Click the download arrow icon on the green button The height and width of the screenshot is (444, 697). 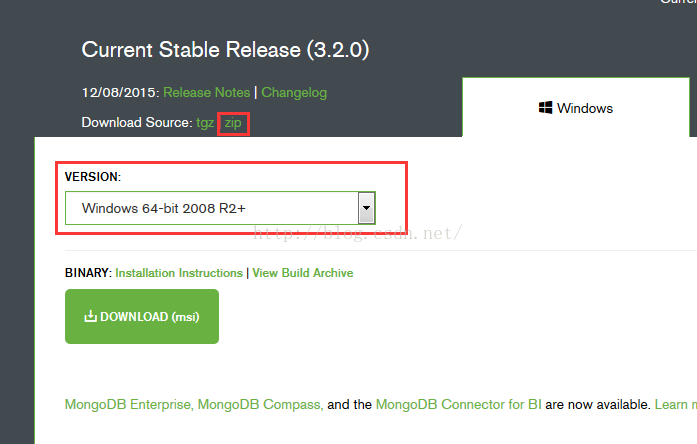point(90,316)
